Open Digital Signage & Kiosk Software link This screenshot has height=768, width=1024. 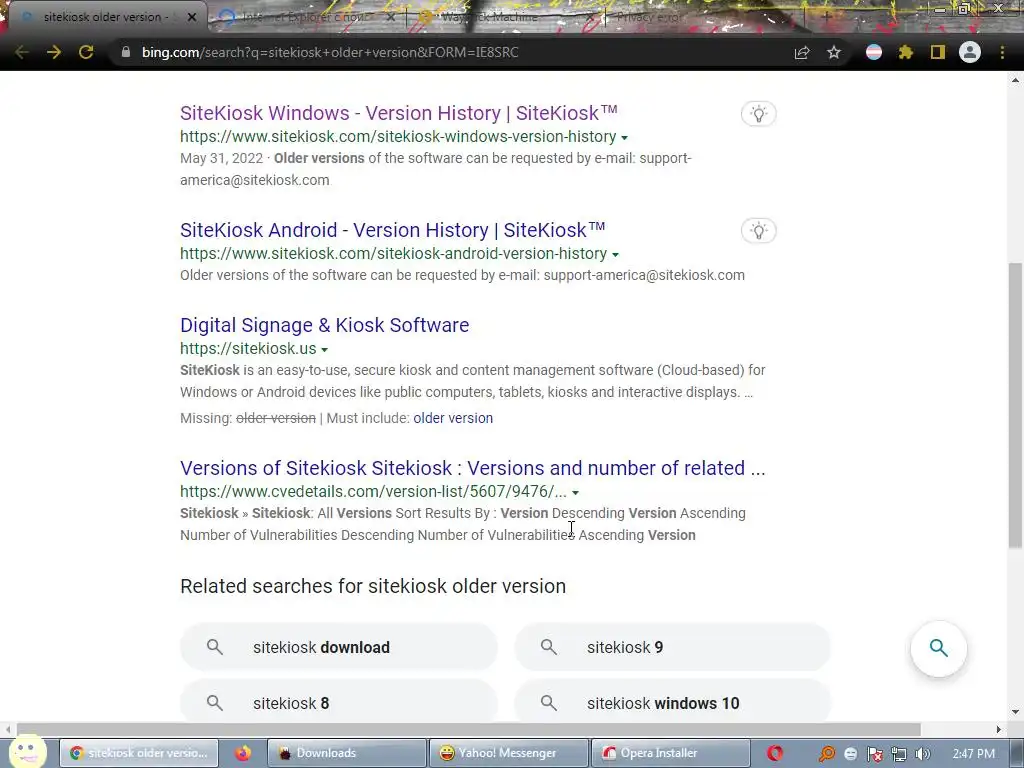click(x=325, y=325)
